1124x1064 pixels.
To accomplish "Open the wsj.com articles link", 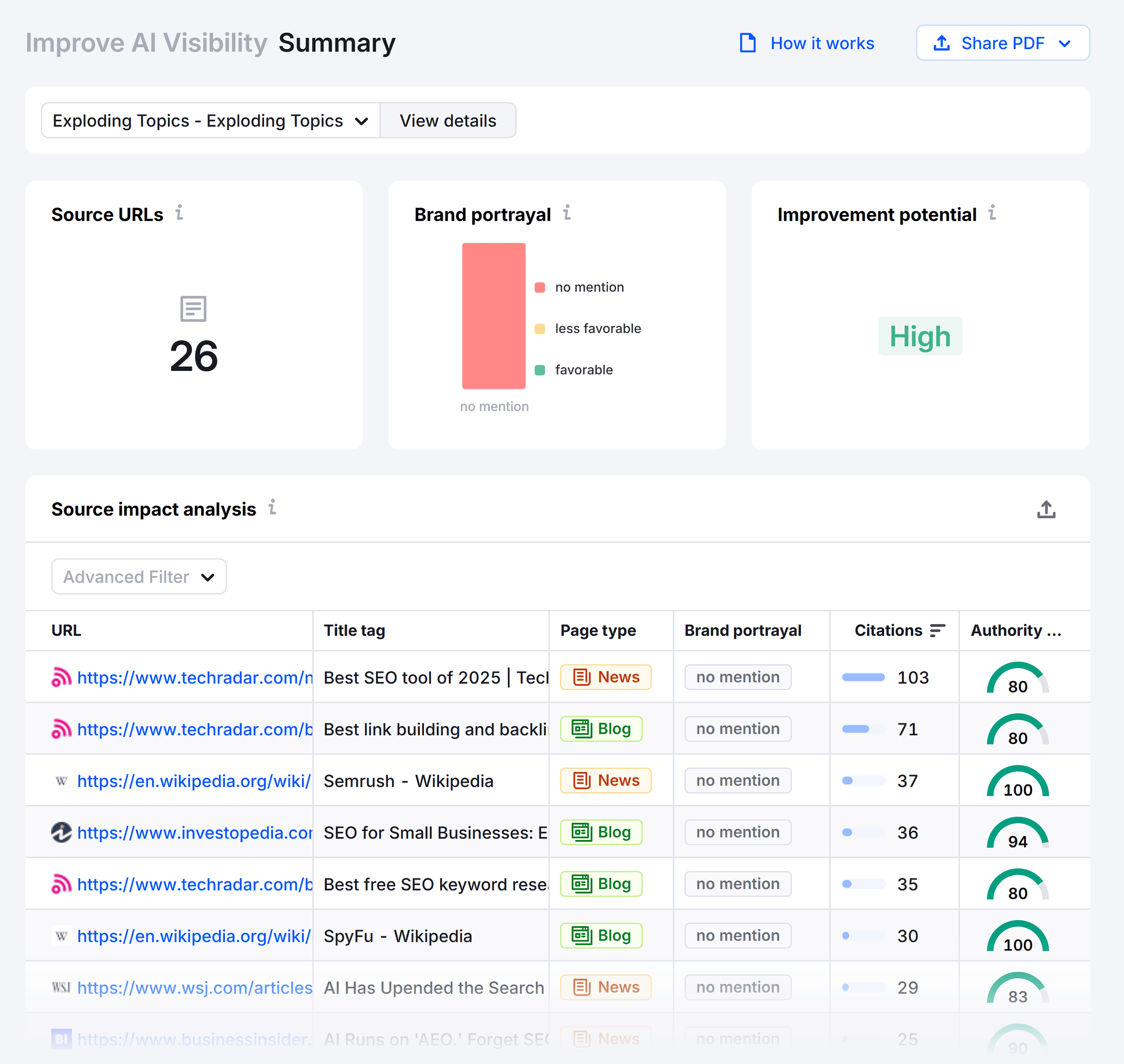I will (x=195, y=988).
